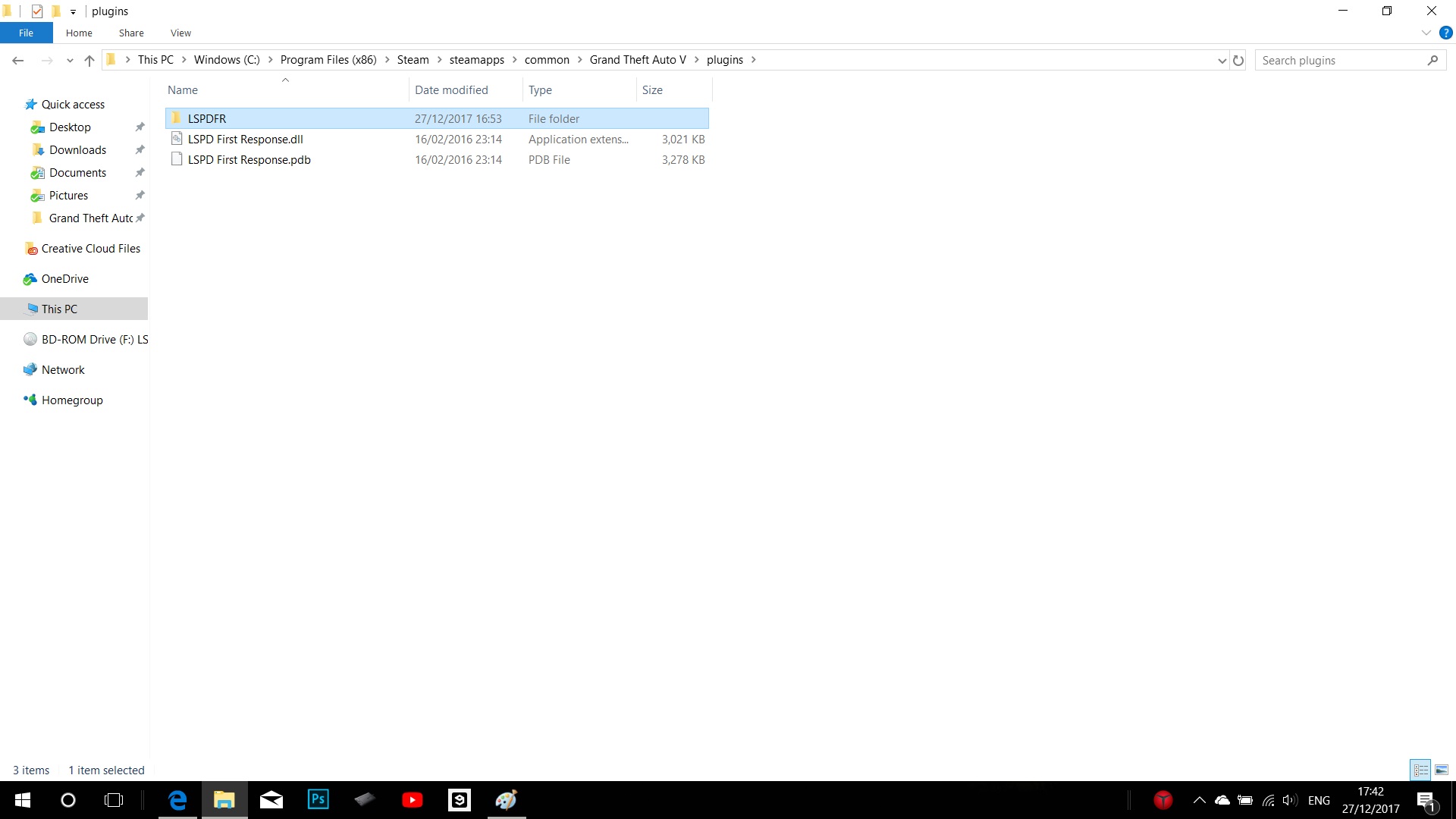
Task: Select LSPD First Response.dll file
Action: click(x=245, y=139)
